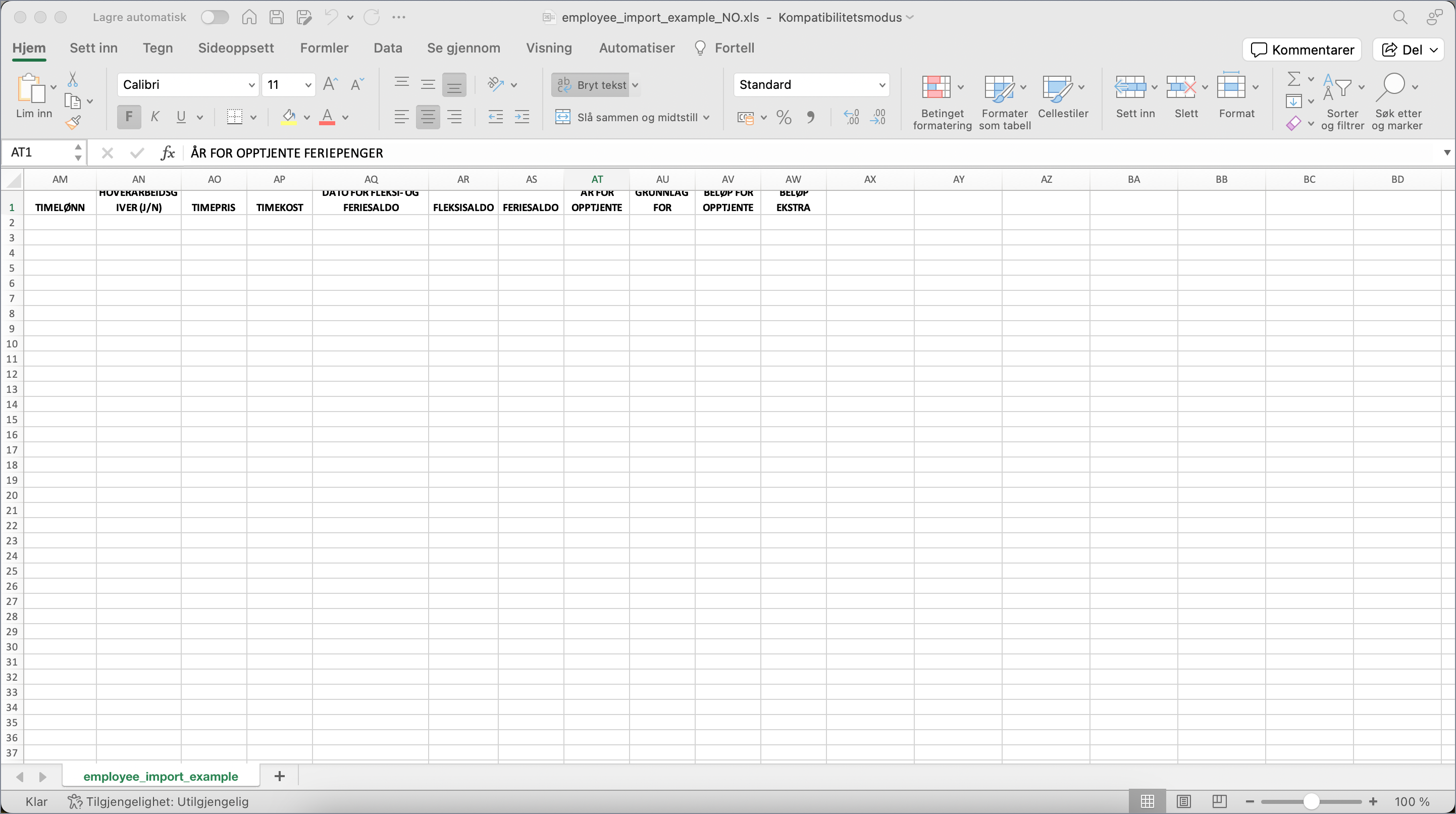The width and height of the screenshot is (1456, 814).
Task: Click the AutoSum sigma icon
Action: 1294,79
